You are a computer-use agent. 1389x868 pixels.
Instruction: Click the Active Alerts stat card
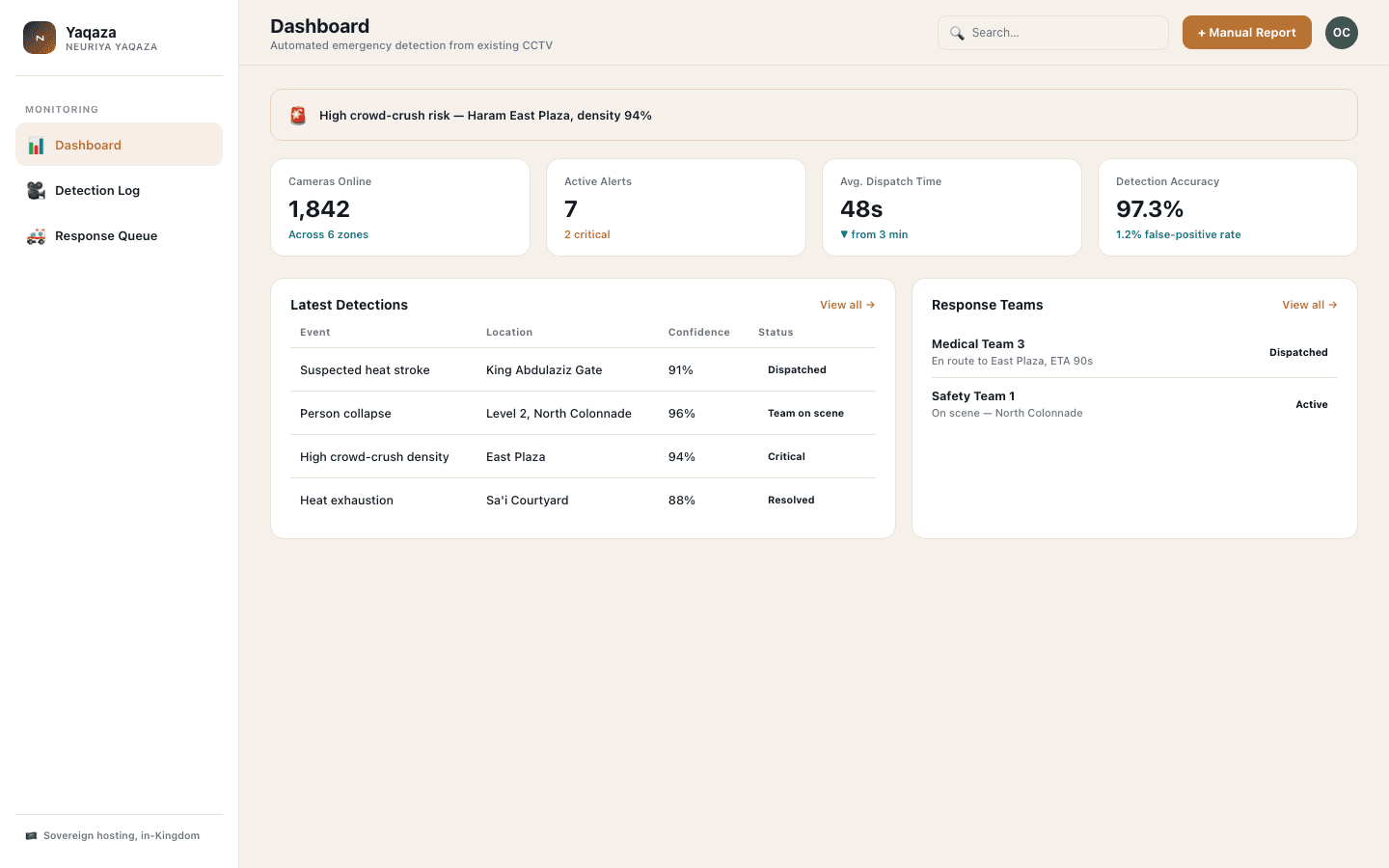(x=676, y=207)
